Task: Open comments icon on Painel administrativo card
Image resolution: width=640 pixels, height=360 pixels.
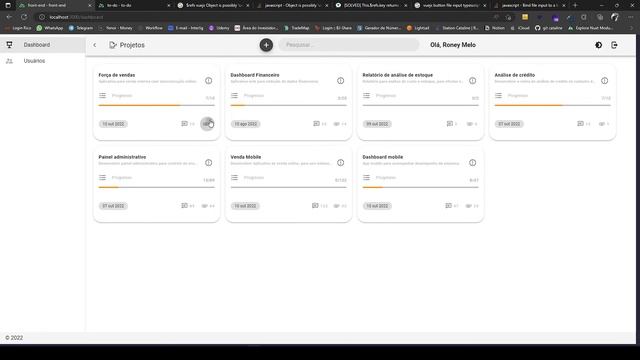Action: click(184, 206)
